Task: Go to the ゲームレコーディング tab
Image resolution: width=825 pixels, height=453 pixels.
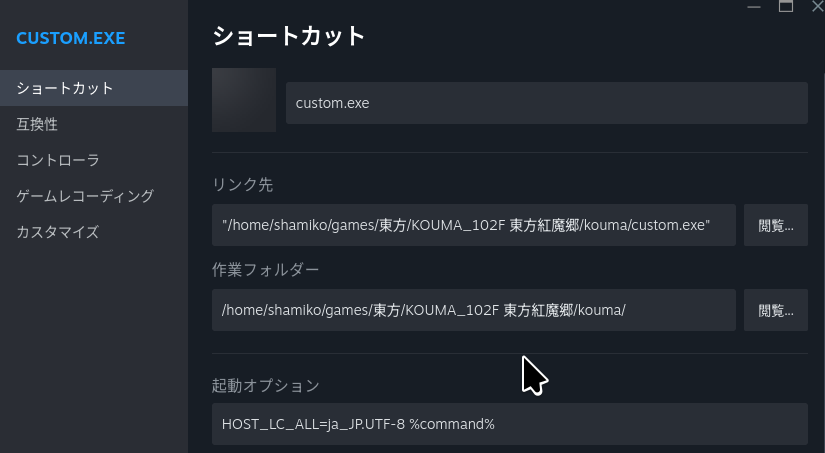Action: (x=85, y=196)
